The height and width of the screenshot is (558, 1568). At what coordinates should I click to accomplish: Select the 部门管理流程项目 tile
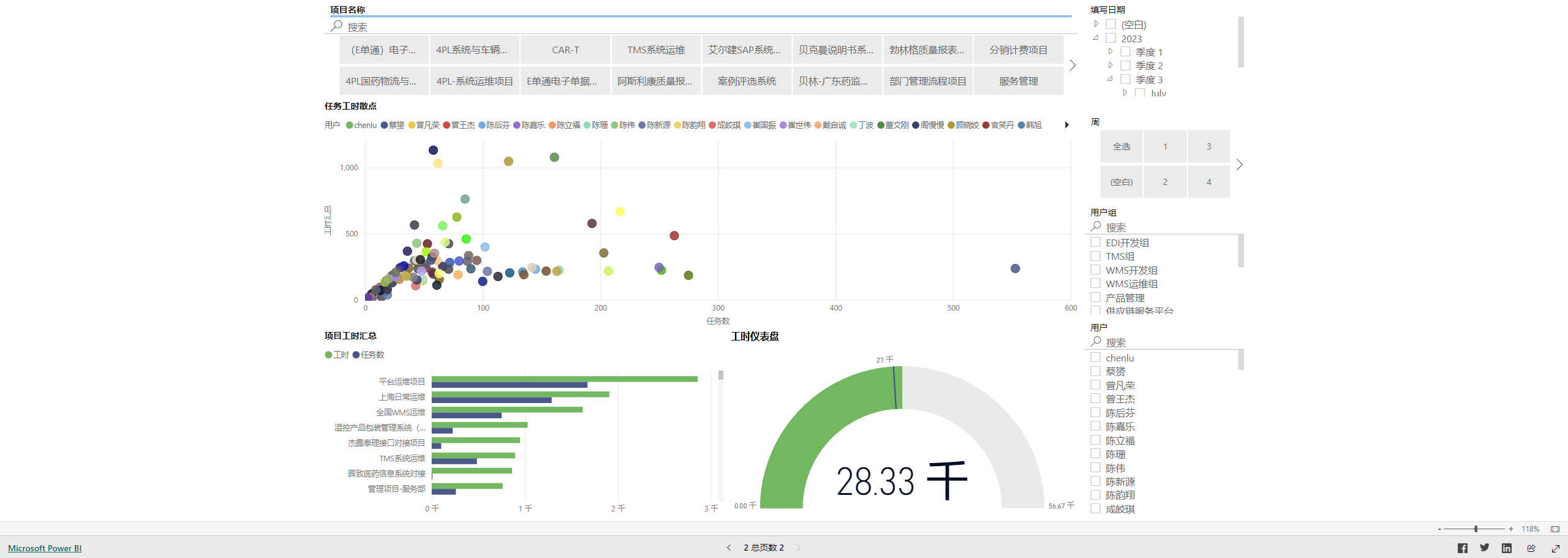pos(928,81)
